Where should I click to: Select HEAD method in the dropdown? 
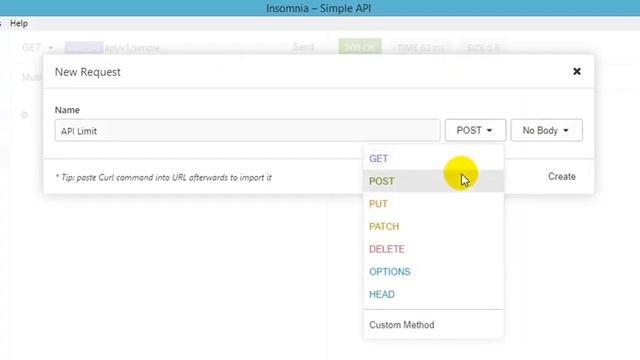[433, 294]
